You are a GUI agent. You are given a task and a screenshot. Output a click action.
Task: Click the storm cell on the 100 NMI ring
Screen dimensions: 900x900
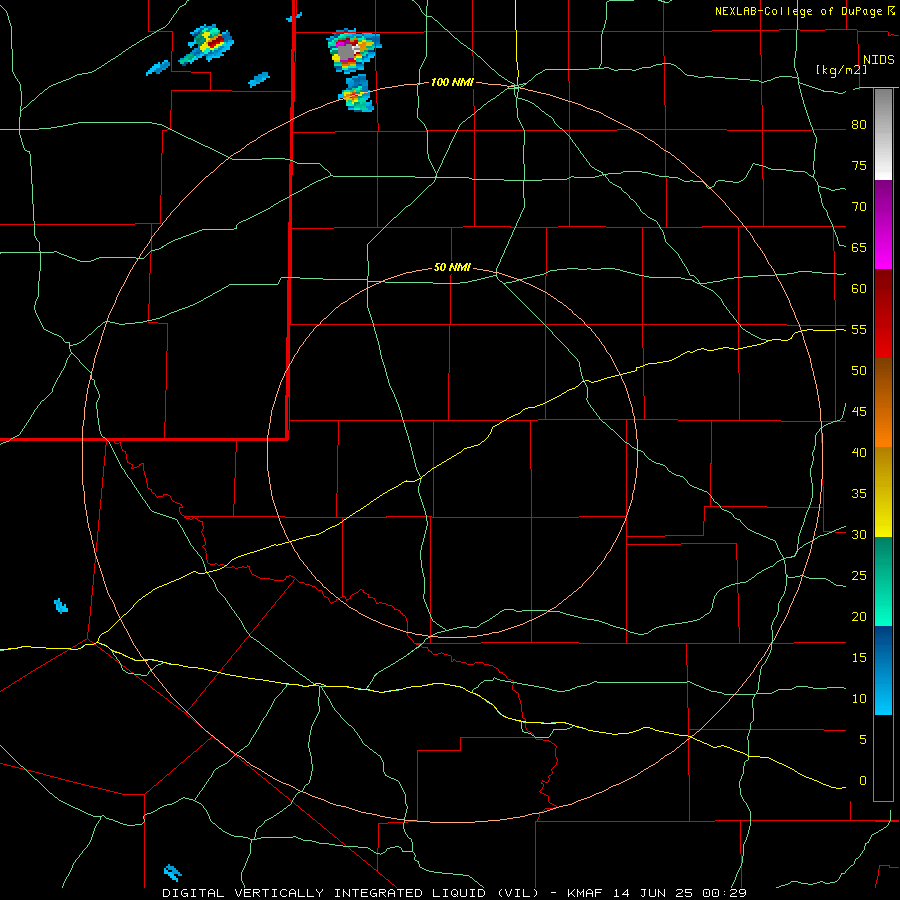point(356,95)
